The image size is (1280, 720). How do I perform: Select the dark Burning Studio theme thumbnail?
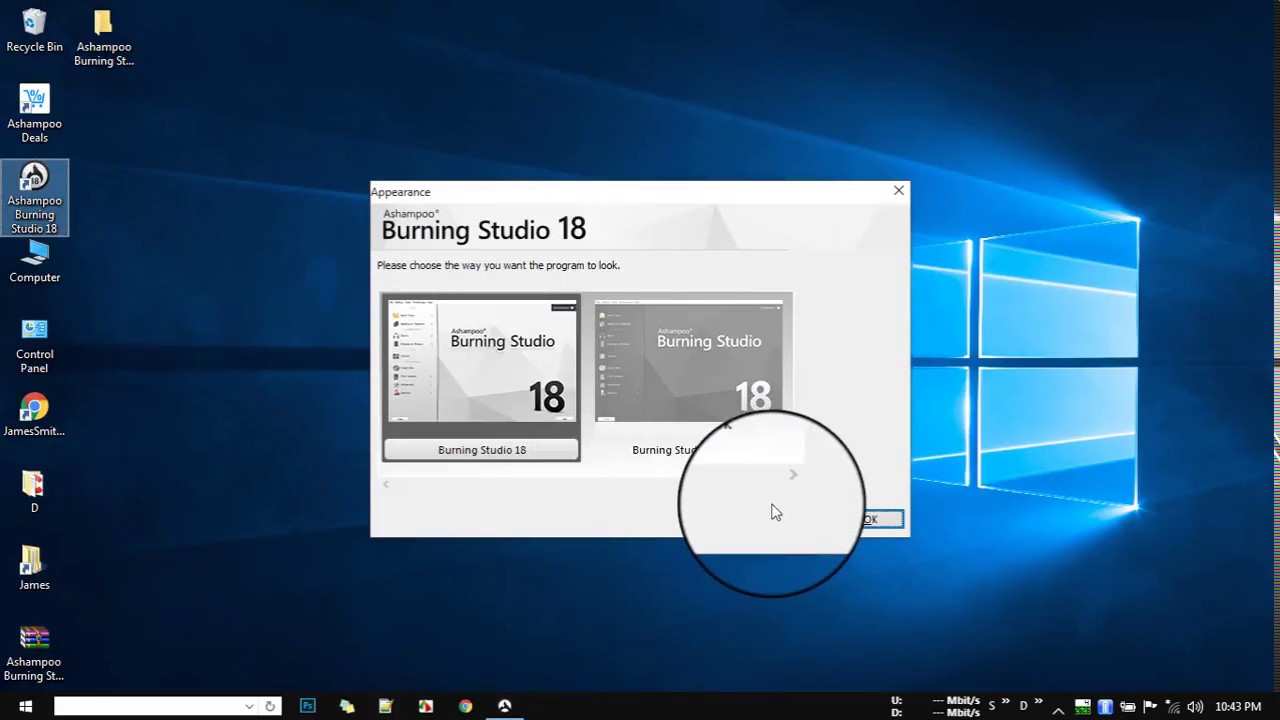688,362
